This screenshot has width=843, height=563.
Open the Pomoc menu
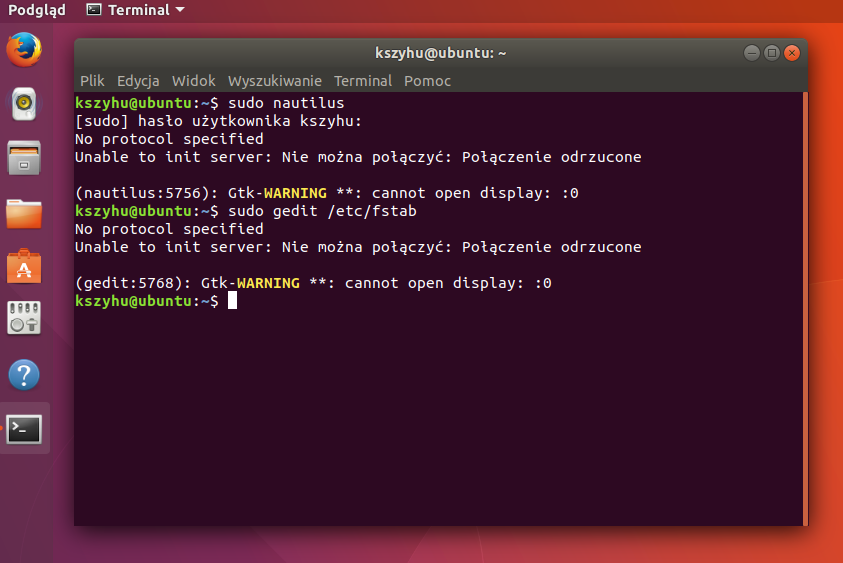click(427, 81)
